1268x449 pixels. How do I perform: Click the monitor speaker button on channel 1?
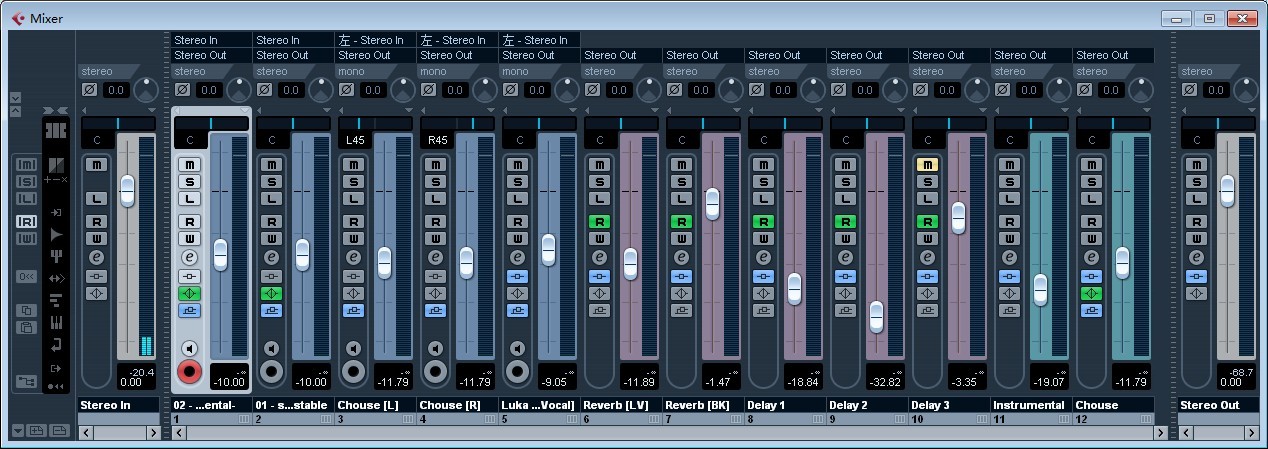pyautogui.click(x=188, y=348)
